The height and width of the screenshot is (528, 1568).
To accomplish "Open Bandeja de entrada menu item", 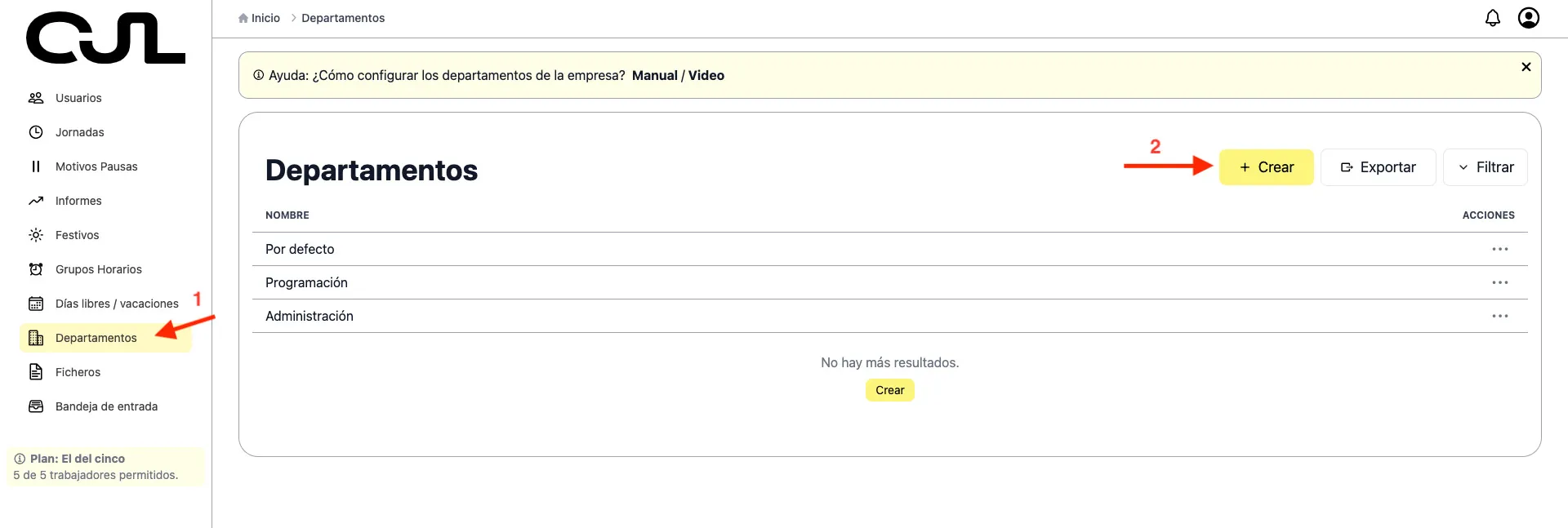I will click(x=106, y=406).
